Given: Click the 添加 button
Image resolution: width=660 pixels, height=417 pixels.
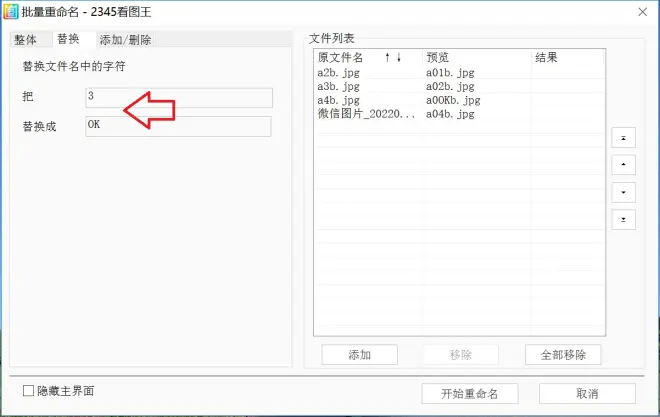Looking at the screenshot, I should [x=359, y=355].
